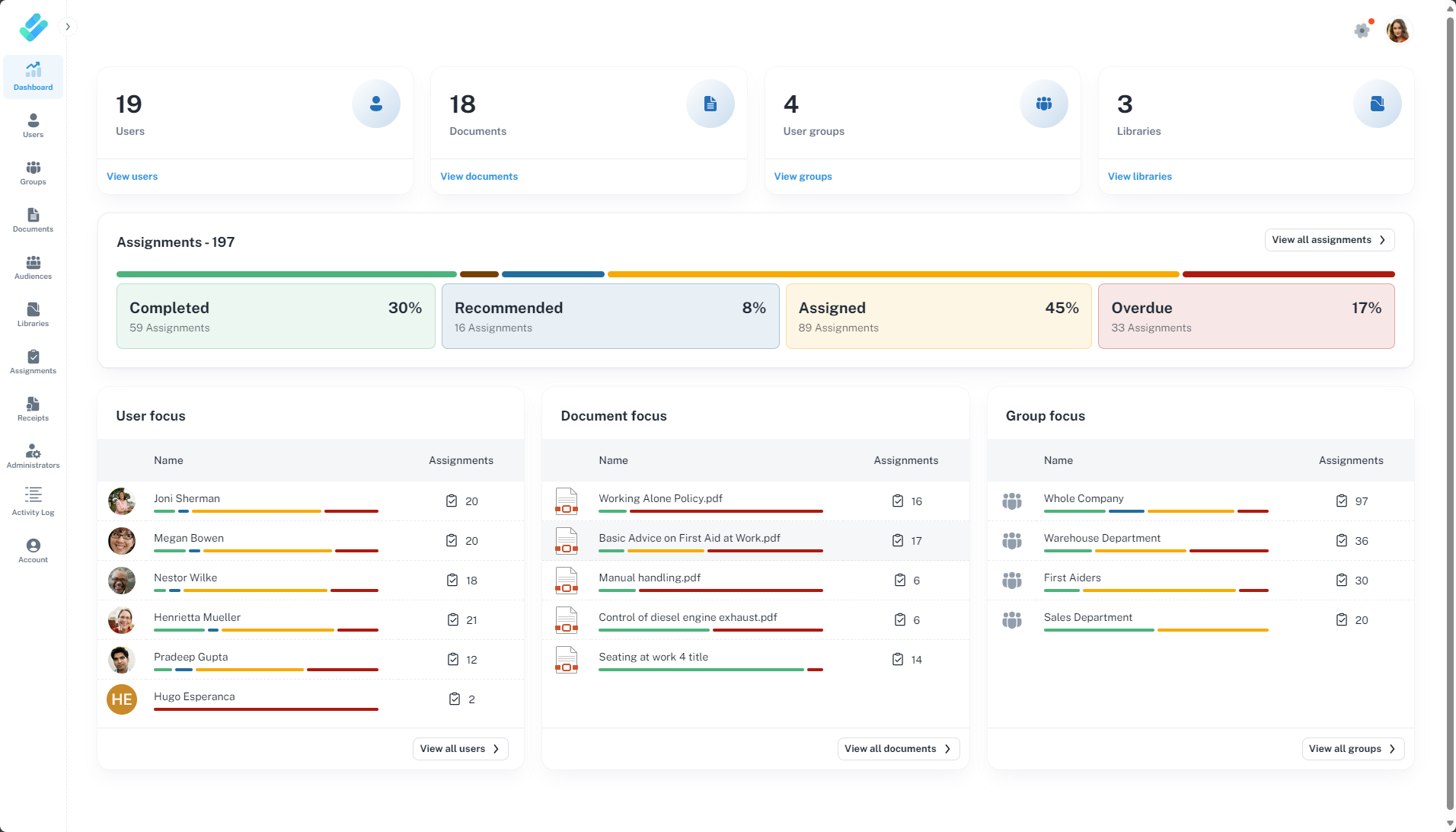This screenshot has height=832, width=1456.
Task: Open the Receipts sidebar icon
Action: (33, 409)
